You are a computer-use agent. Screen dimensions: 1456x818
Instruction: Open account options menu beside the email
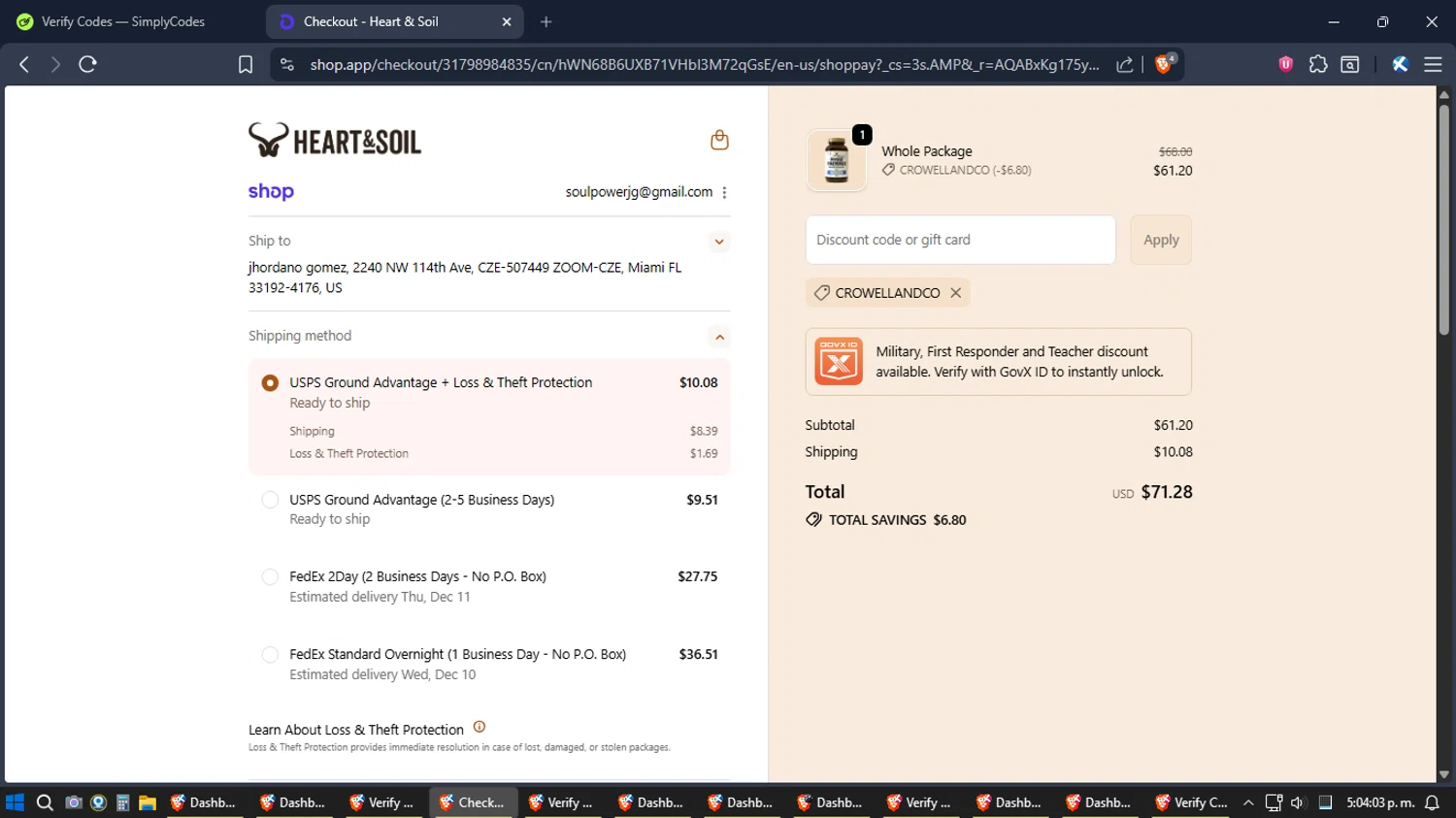pyautogui.click(x=724, y=192)
